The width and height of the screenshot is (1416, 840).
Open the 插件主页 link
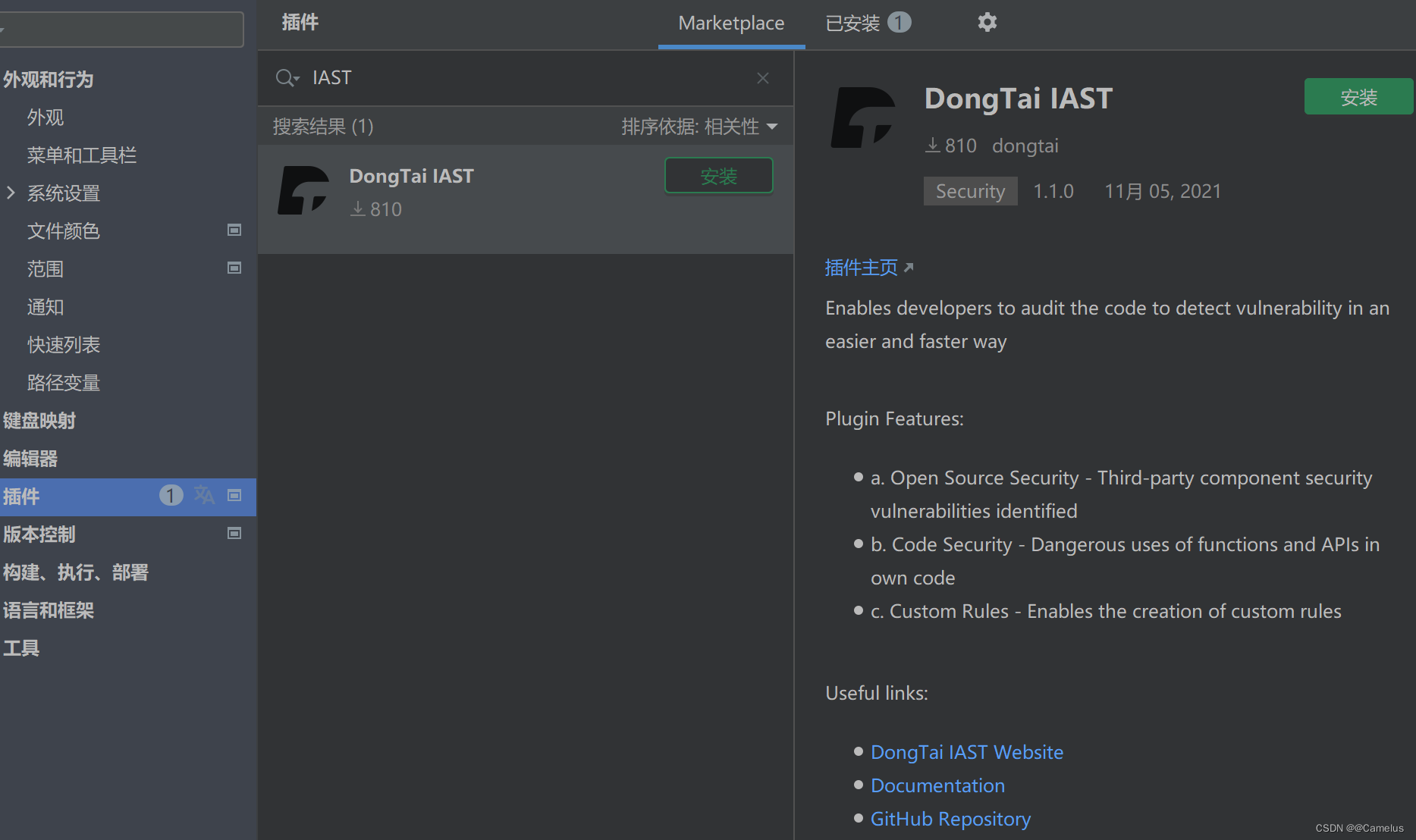point(861,267)
